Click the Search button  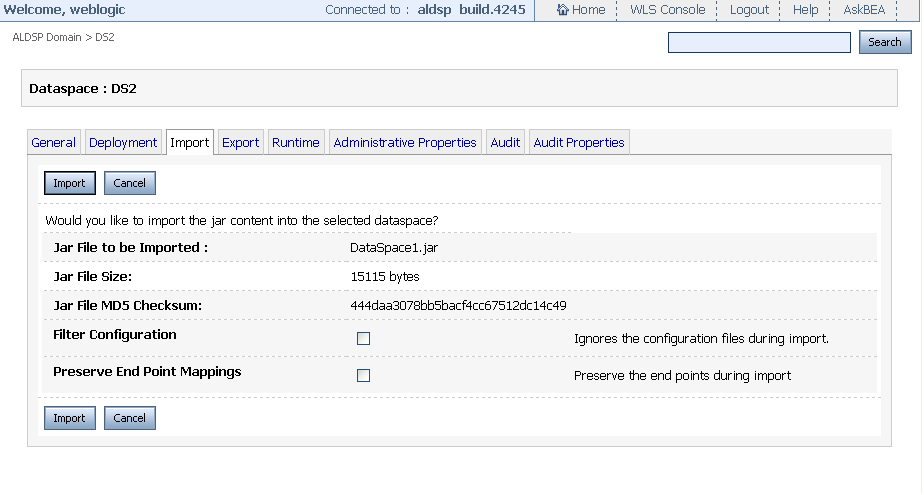coord(885,42)
